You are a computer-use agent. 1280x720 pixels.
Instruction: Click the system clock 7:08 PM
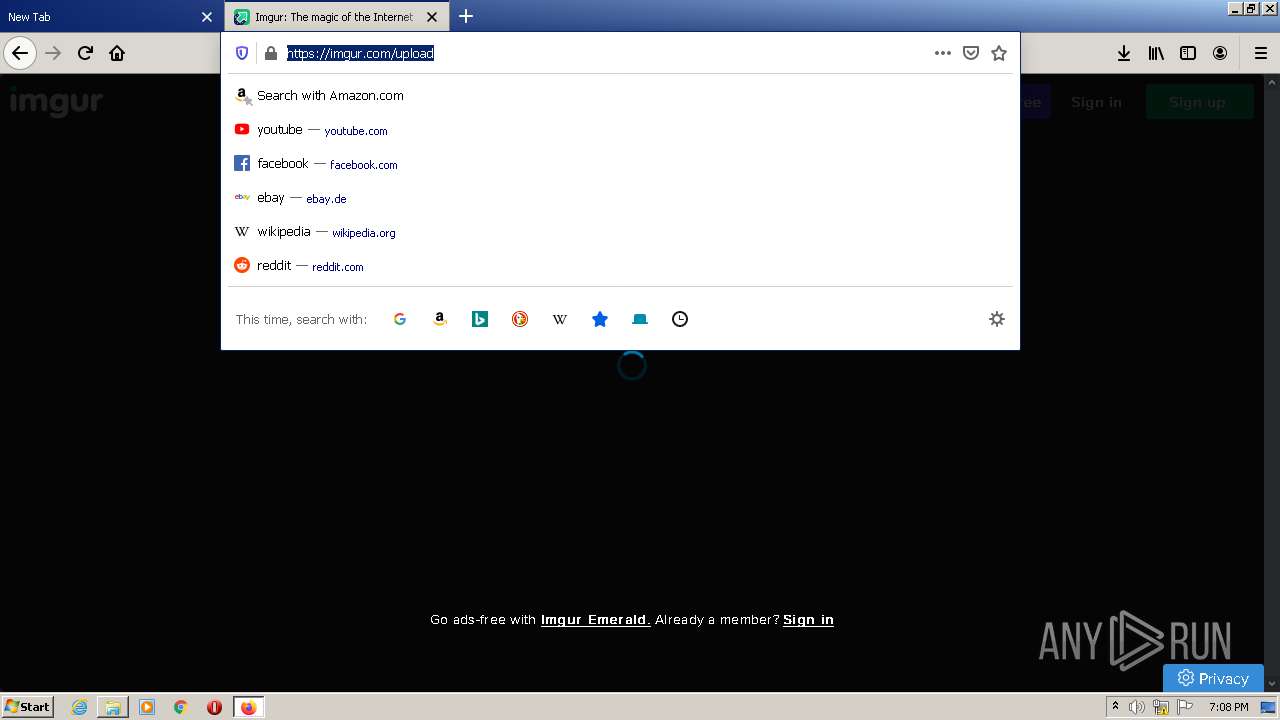pyautogui.click(x=1228, y=707)
